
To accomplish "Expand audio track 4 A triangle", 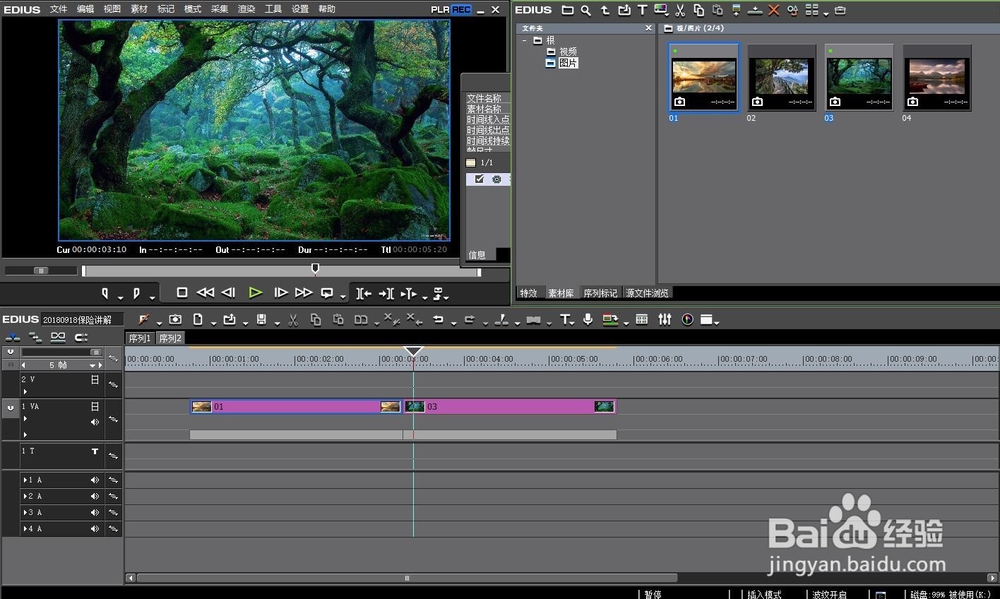I will click(x=25, y=529).
